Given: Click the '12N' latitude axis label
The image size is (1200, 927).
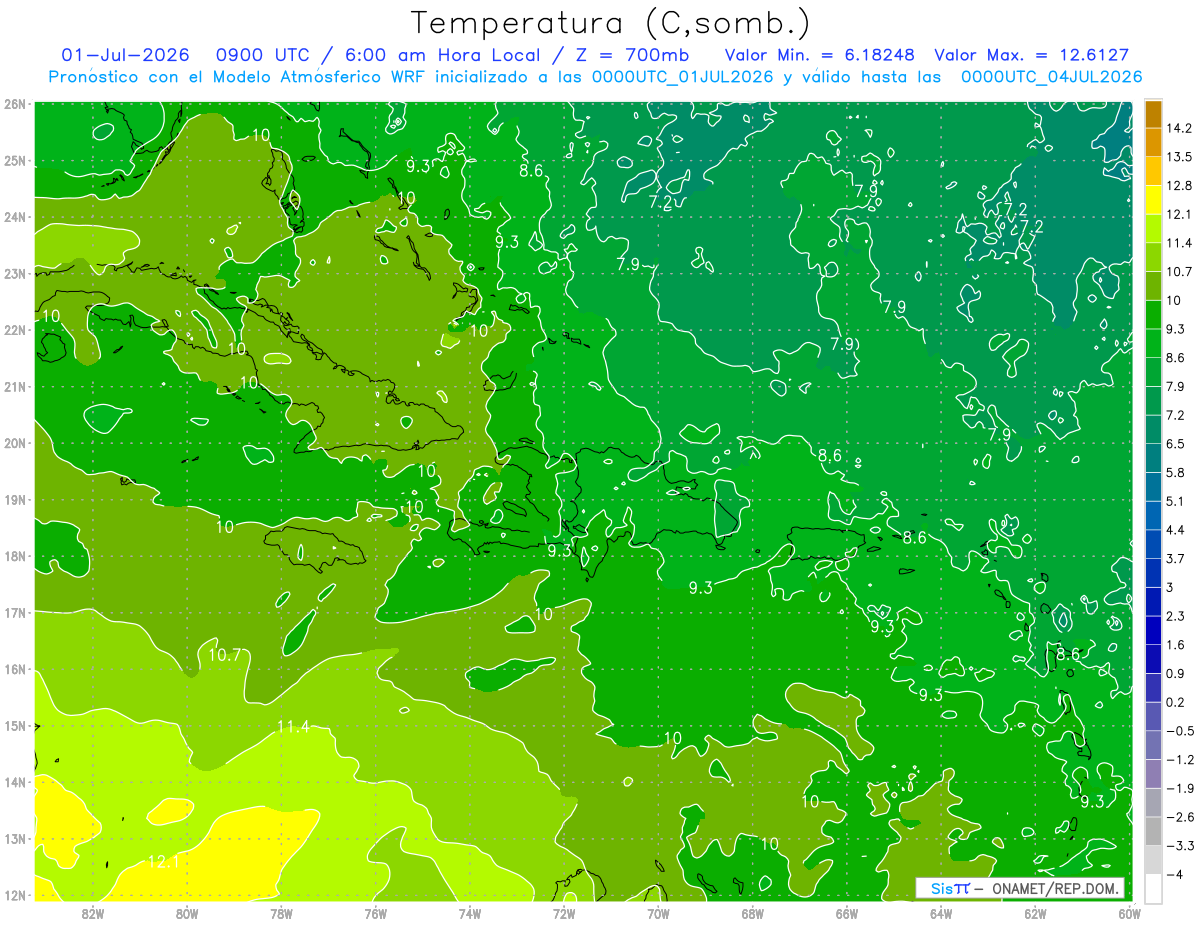Looking at the screenshot, I should [14, 895].
